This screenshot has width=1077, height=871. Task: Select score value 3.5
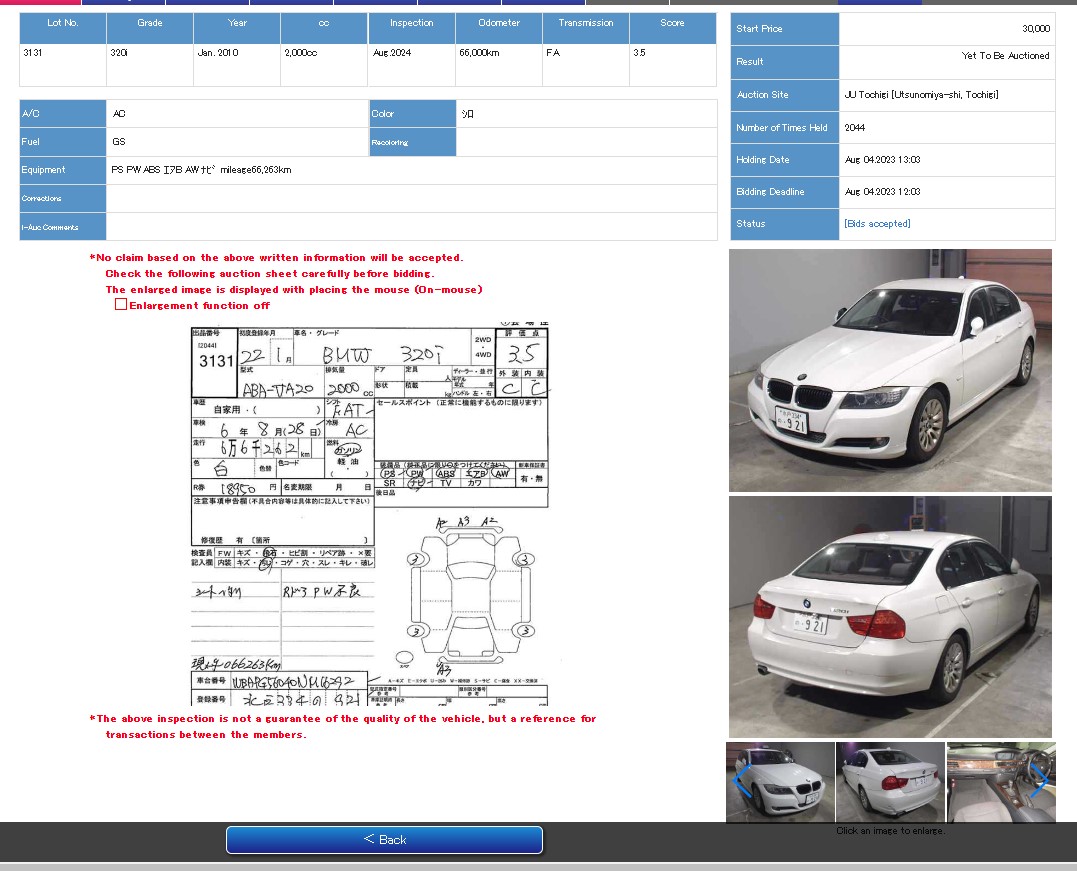coord(639,53)
